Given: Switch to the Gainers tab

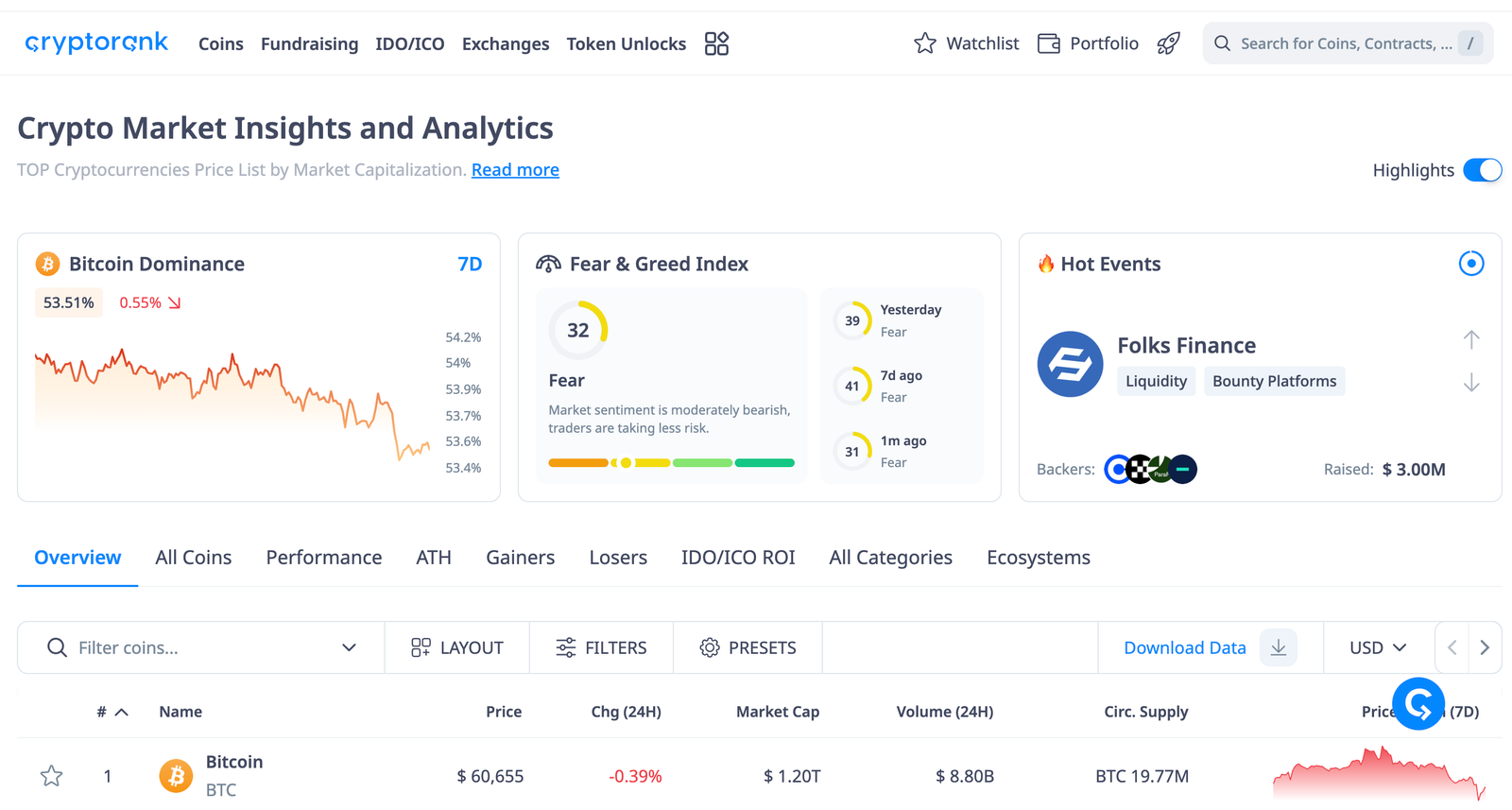Looking at the screenshot, I should pyautogui.click(x=520, y=558).
